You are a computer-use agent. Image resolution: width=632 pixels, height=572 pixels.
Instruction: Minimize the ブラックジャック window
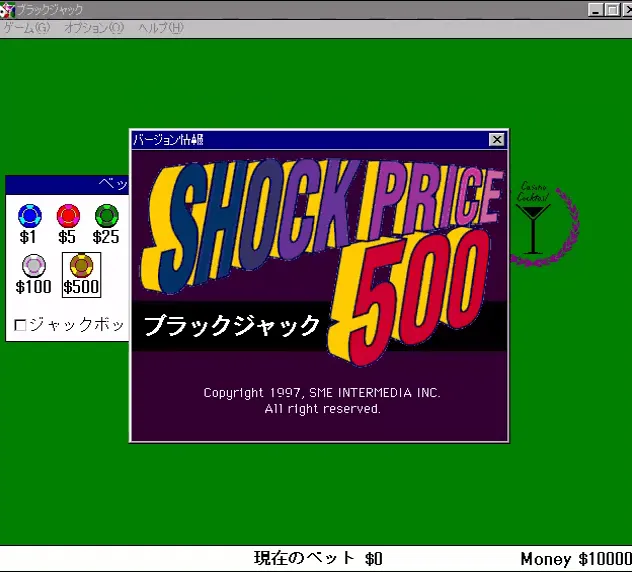click(596, 10)
